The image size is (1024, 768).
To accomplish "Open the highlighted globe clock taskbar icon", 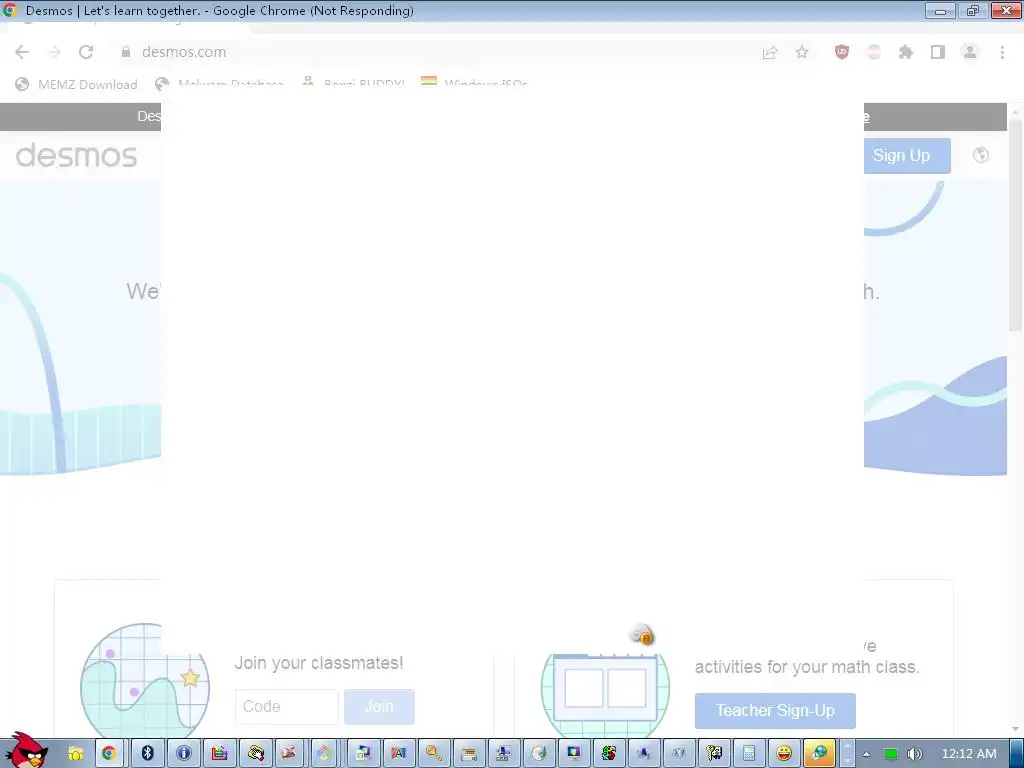I will tap(819, 754).
